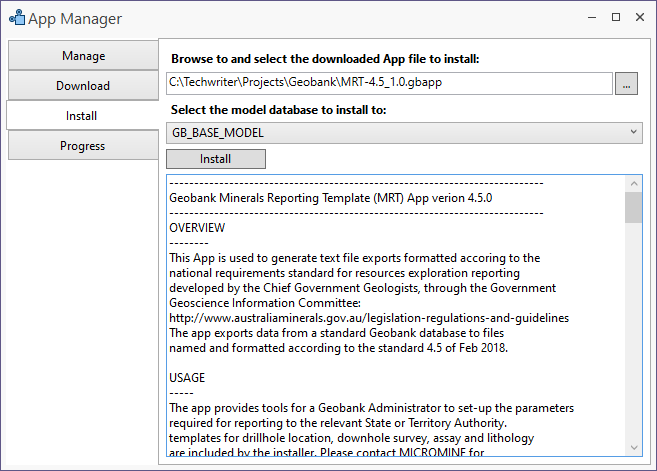This screenshot has width=657, height=471.
Task: Click the line 'Geoscience Information Committee:'
Action: click(265, 303)
